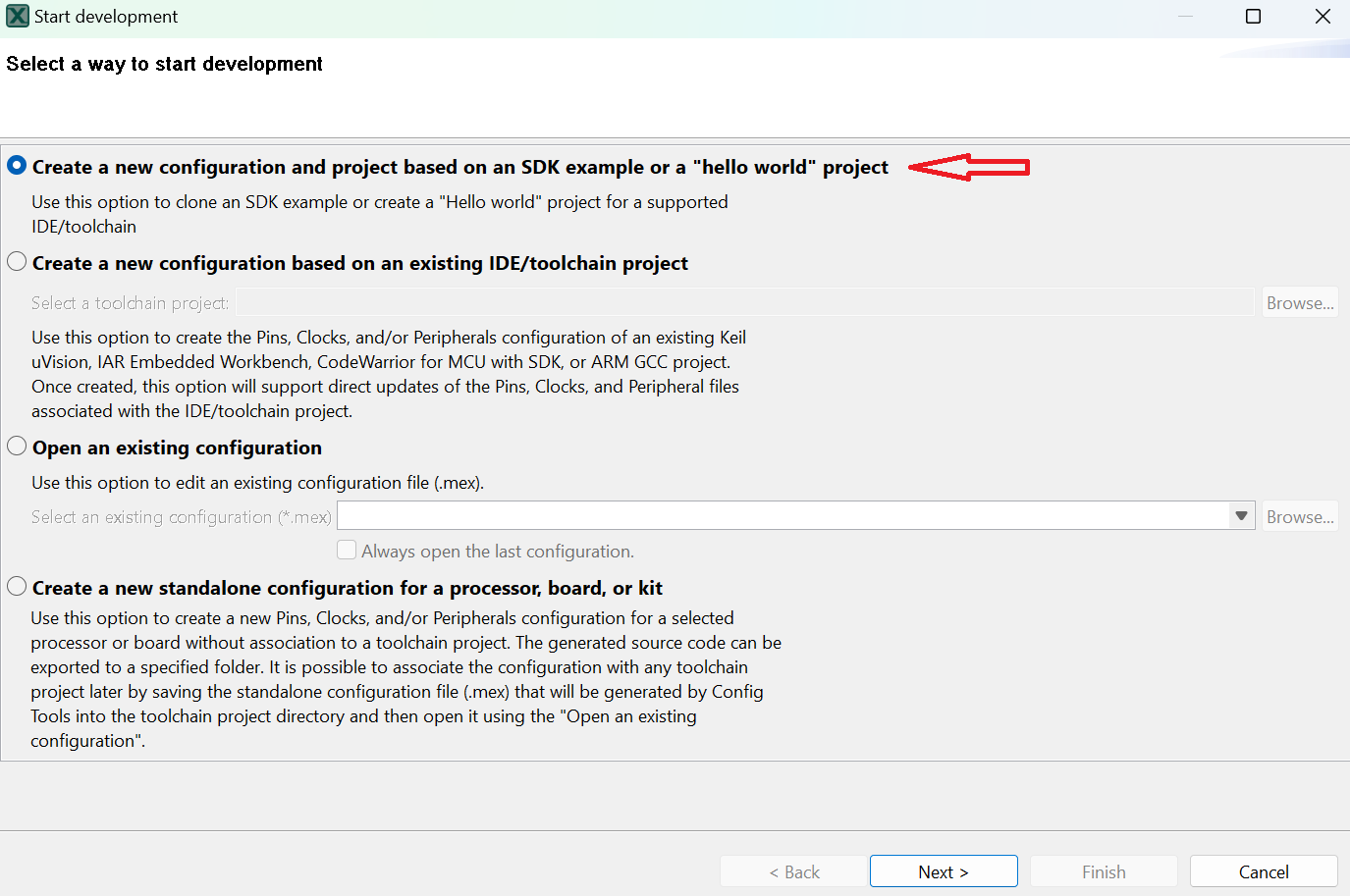
Task: Expand the existing configuration dropdown arrow
Action: point(1241,516)
